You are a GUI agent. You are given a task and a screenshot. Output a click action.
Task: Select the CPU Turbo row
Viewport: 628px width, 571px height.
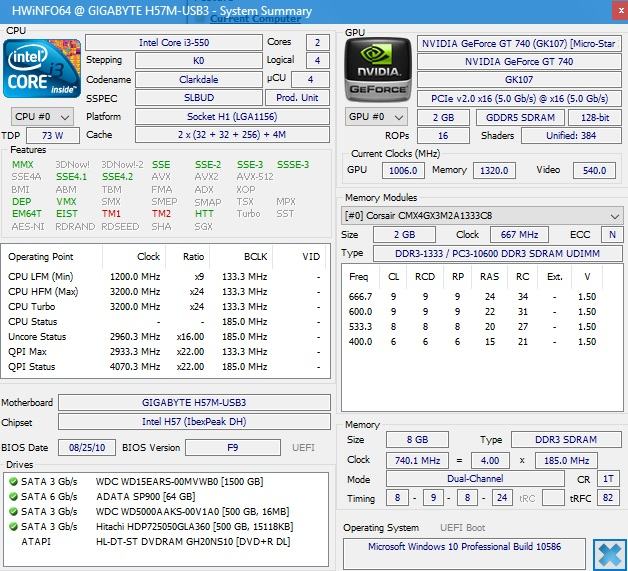click(x=165, y=307)
